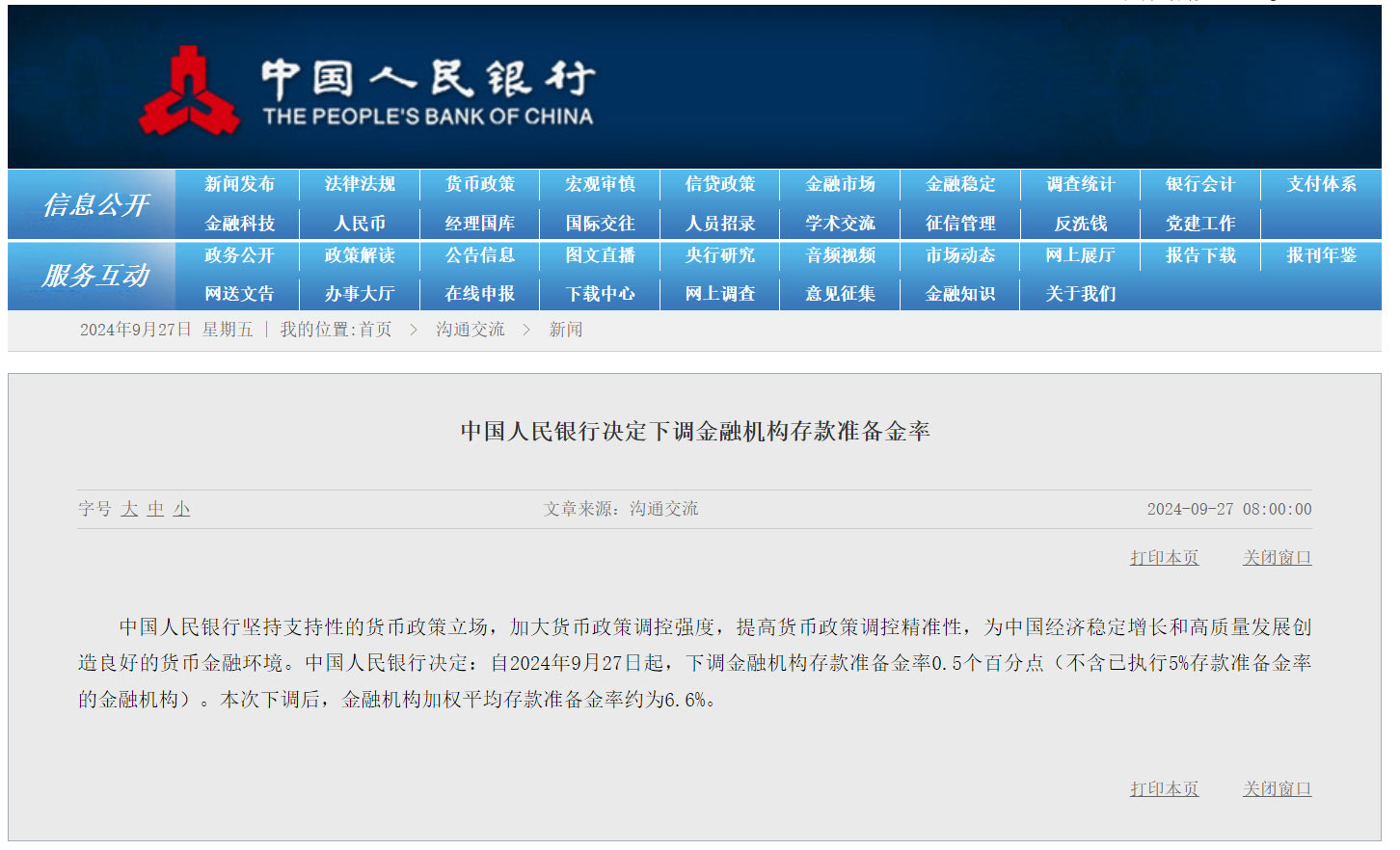The height and width of the screenshot is (850, 1400).
Task: Open the 网上展厅 page
Action: pos(1081,255)
